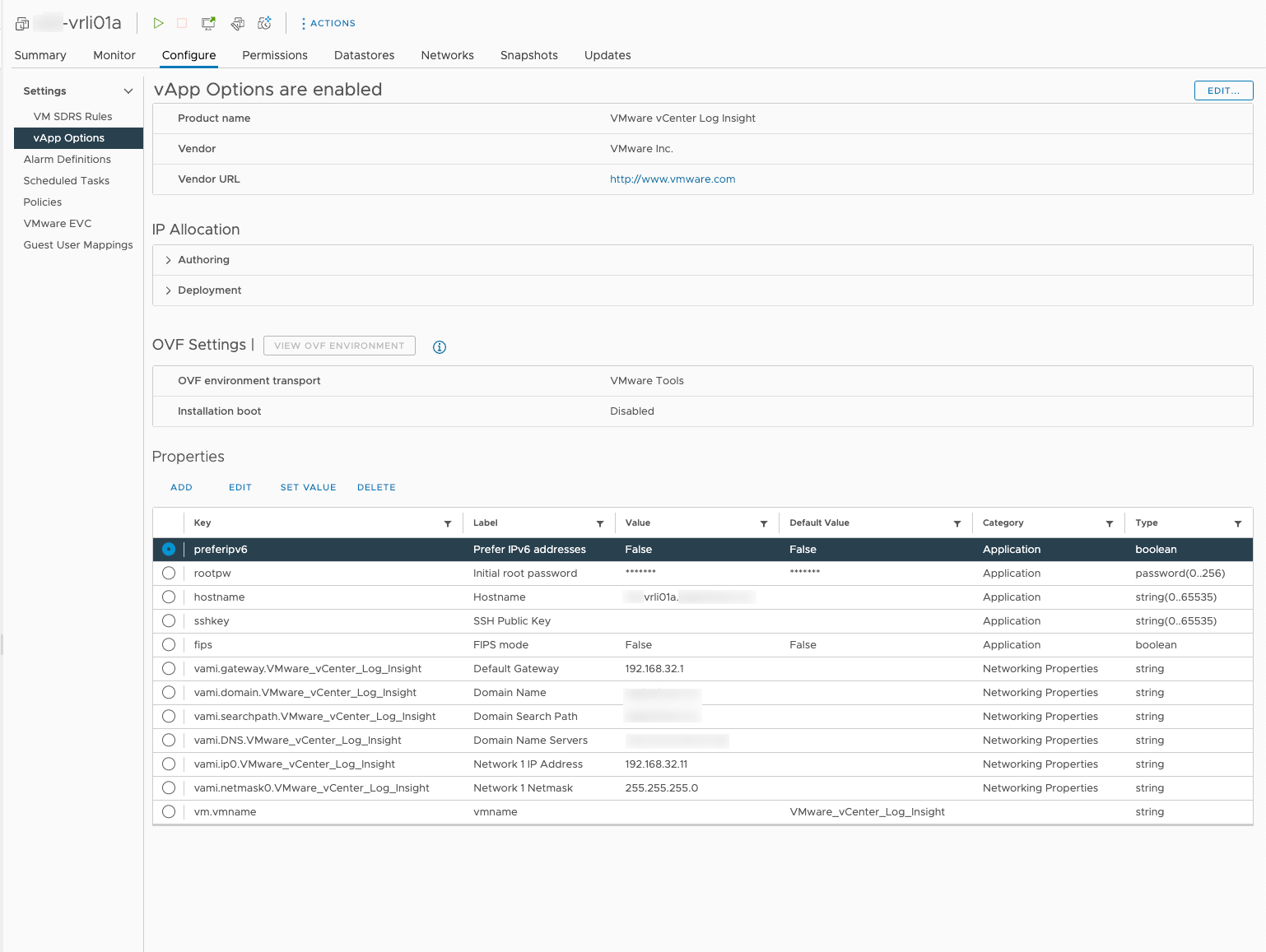Open the OVF Settings info icon
Image resolution: width=1266 pixels, height=952 pixels.
[440, 347]
